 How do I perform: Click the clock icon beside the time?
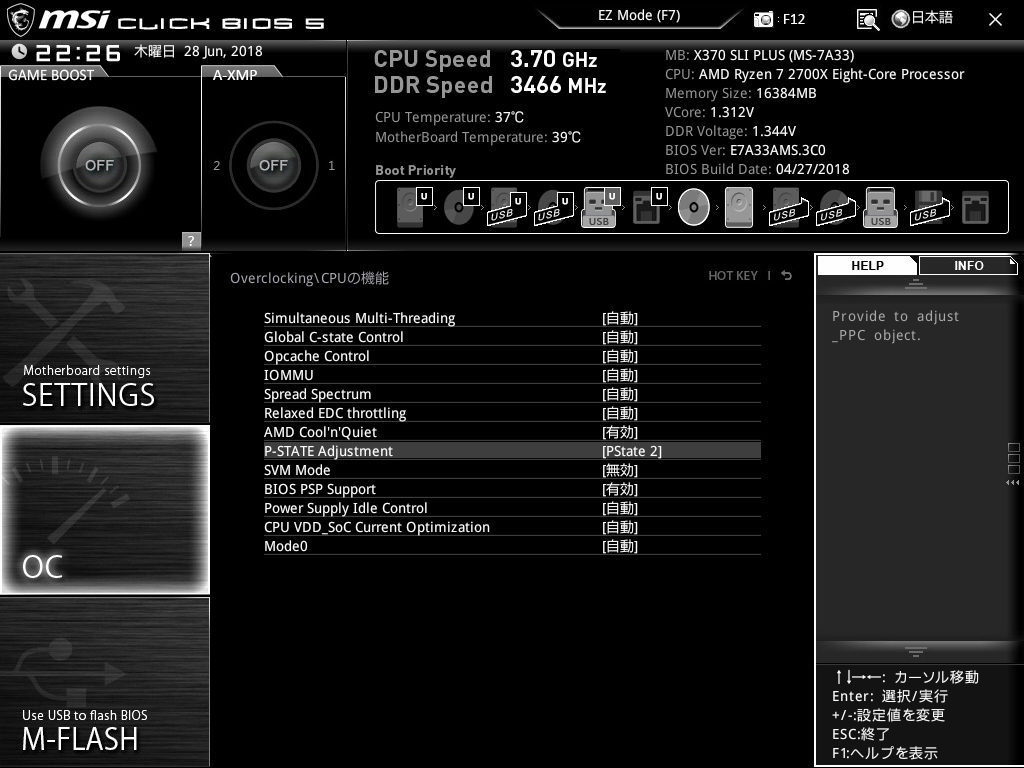tap(20, 51)
